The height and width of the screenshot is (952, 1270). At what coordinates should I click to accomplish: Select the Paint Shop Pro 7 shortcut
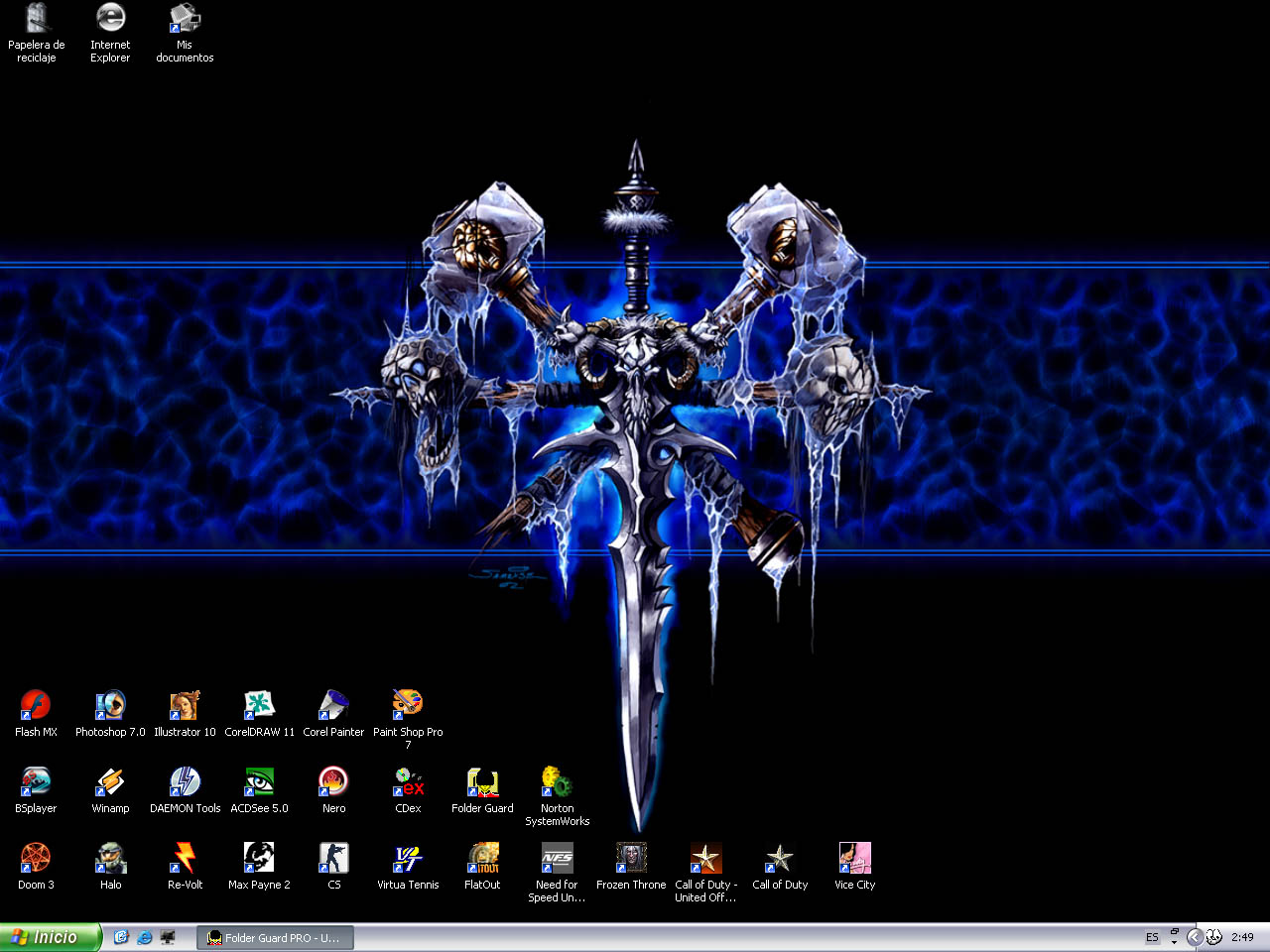click(408, 719)
